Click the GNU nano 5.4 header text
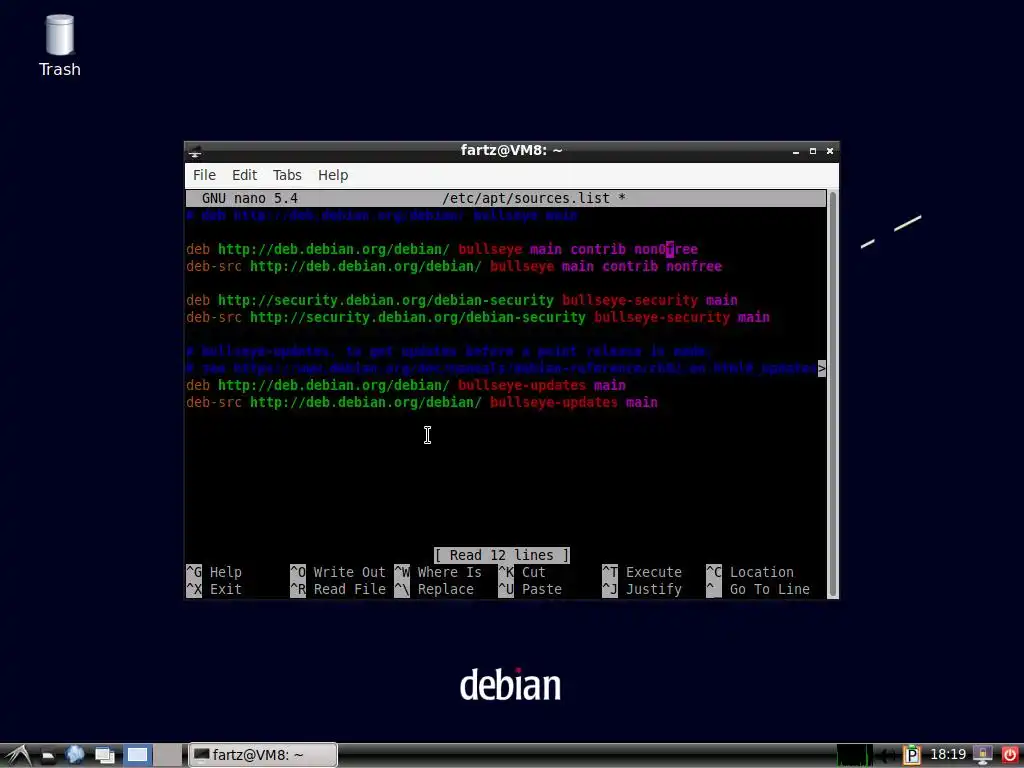This screenshot has width=1024, height=768. coord(249,199)
